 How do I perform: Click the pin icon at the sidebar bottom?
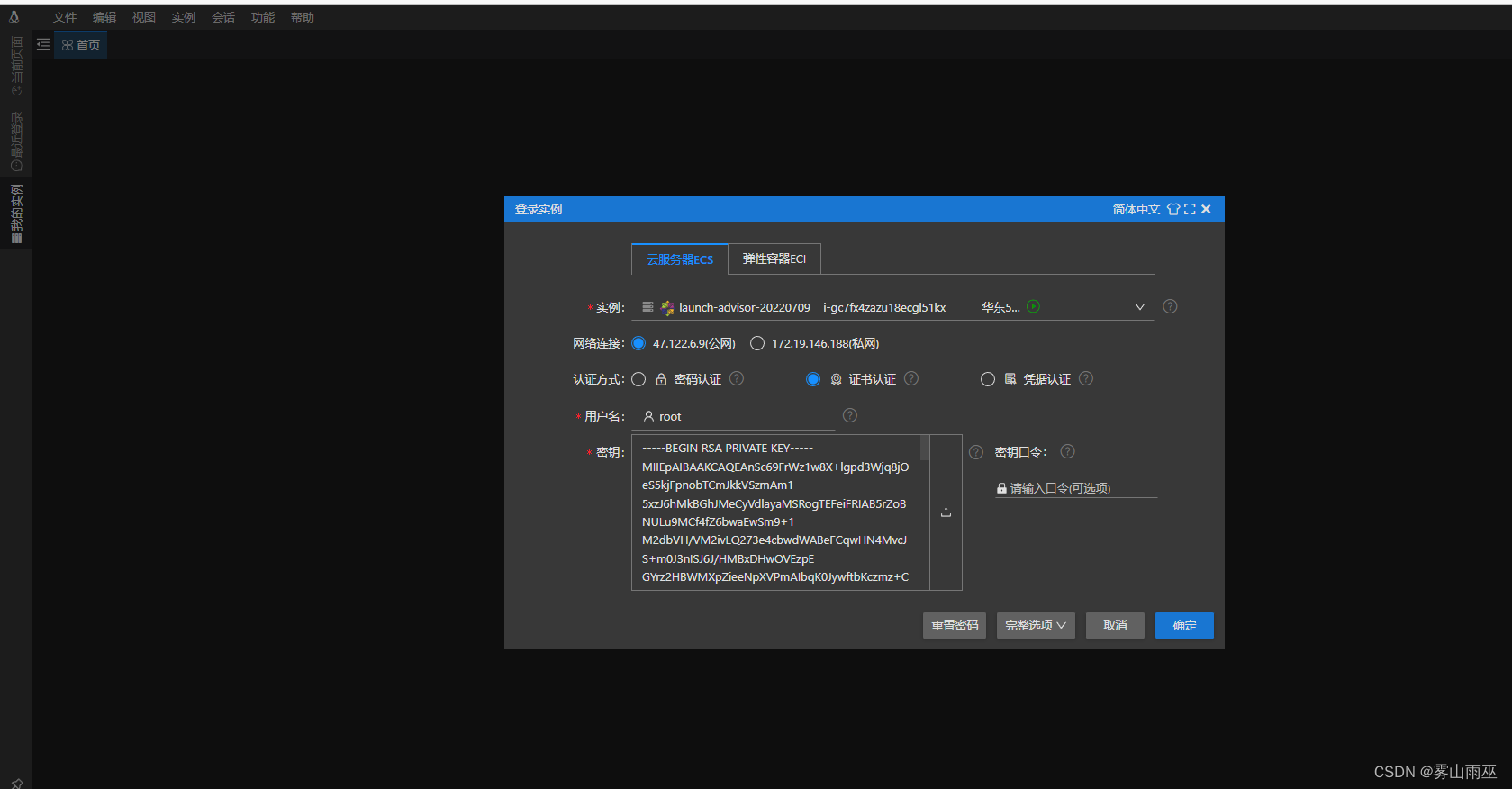(16, 783)
